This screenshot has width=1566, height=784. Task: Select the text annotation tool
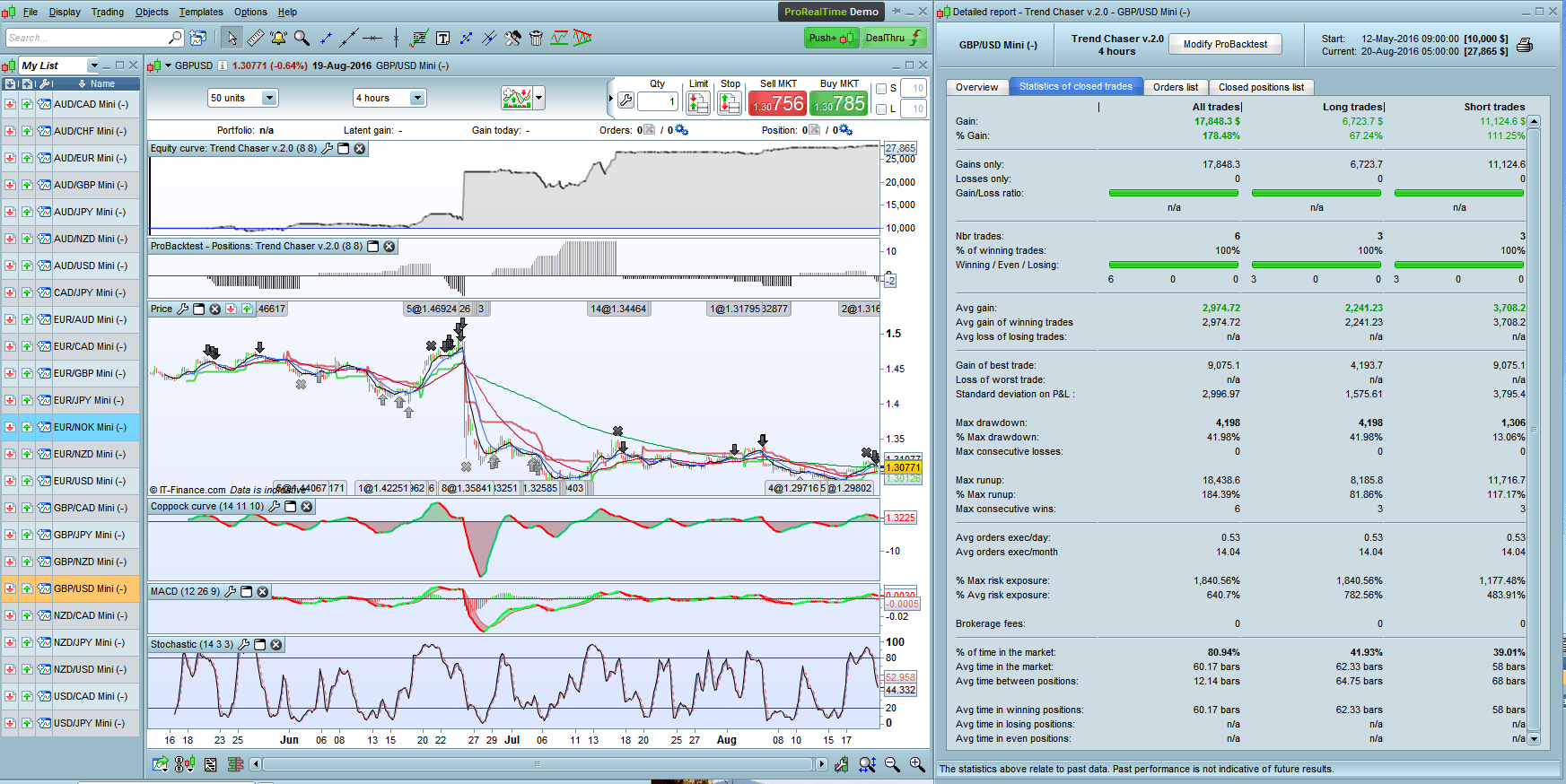coord(442,38)
